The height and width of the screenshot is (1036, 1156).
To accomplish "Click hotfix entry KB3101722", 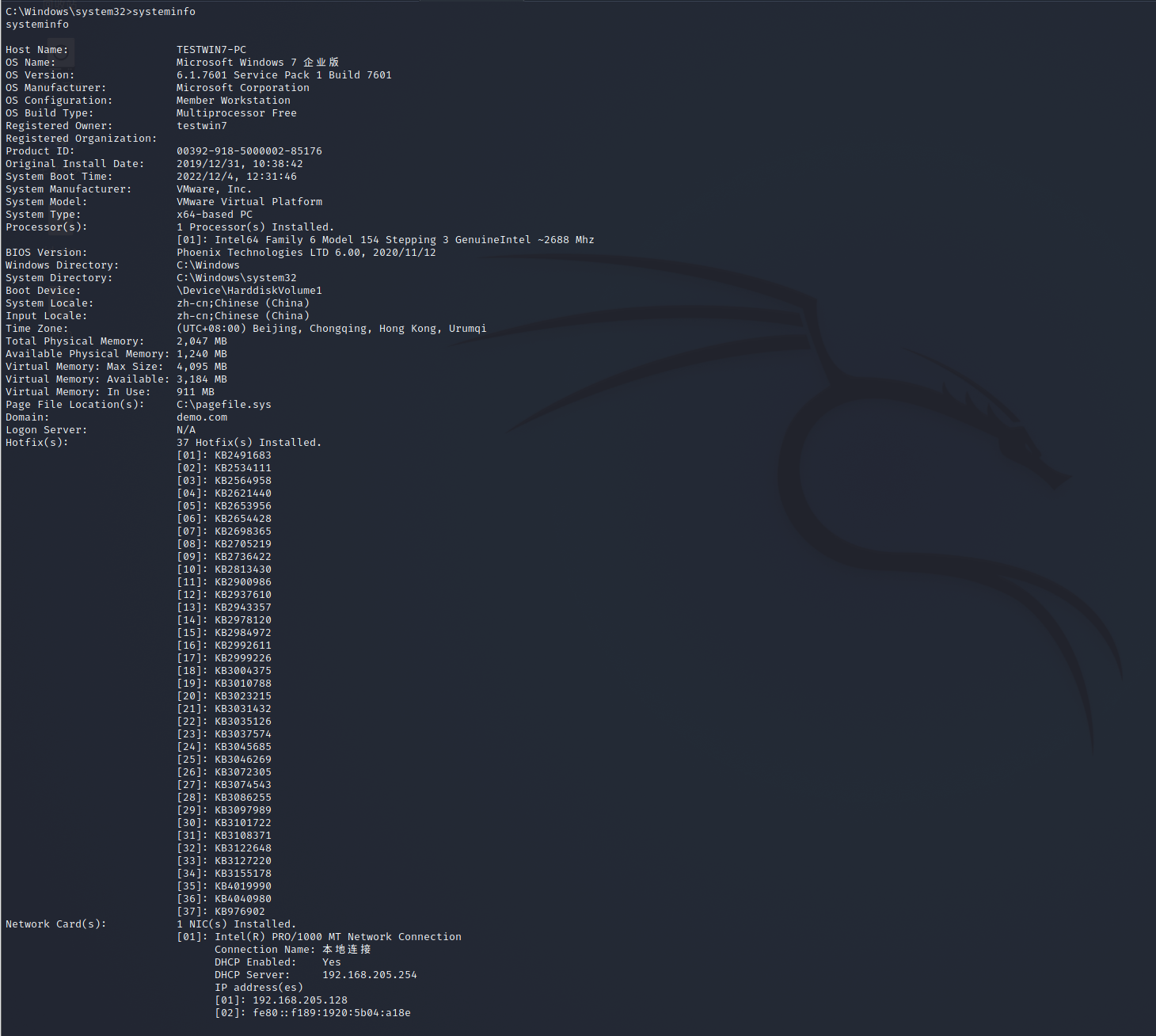I will pos(243,823).
